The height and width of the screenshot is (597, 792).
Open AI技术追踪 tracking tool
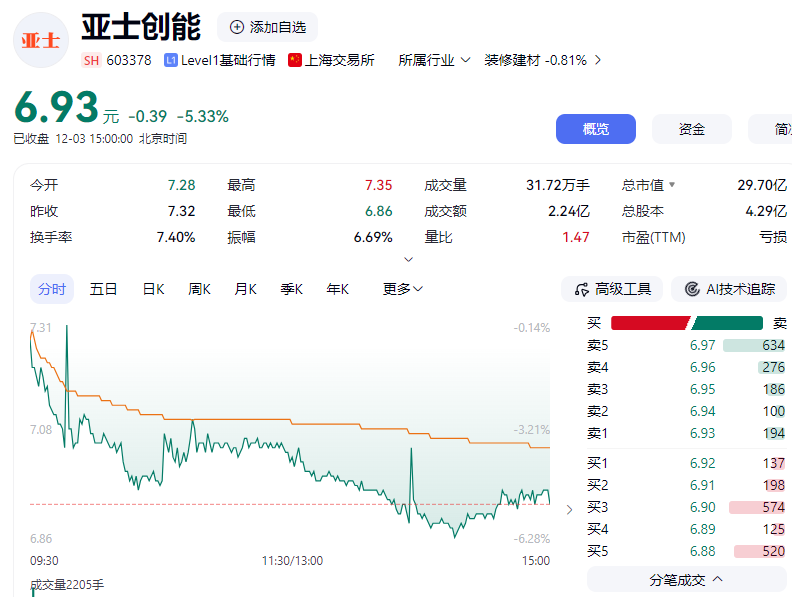tap(729, 289)
